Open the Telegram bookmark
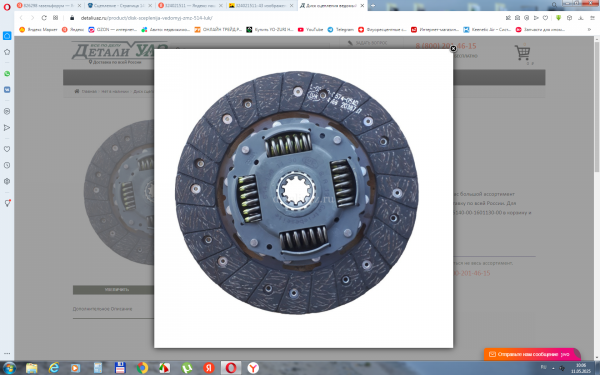The width and height of the screenshot is (600, 375). (341, 29)
